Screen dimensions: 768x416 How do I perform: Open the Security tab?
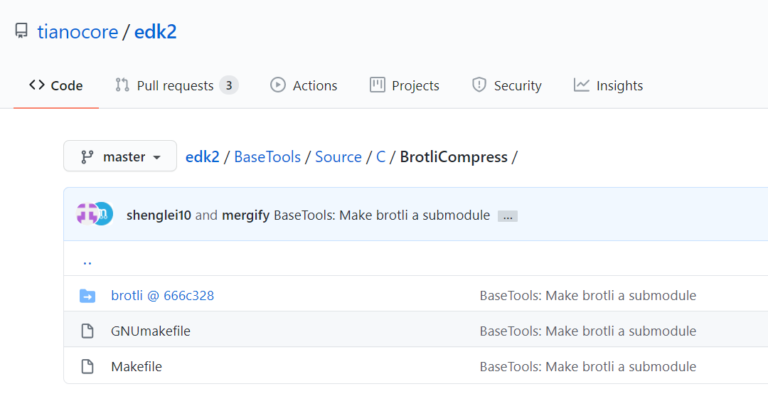(x=507, y=86)
